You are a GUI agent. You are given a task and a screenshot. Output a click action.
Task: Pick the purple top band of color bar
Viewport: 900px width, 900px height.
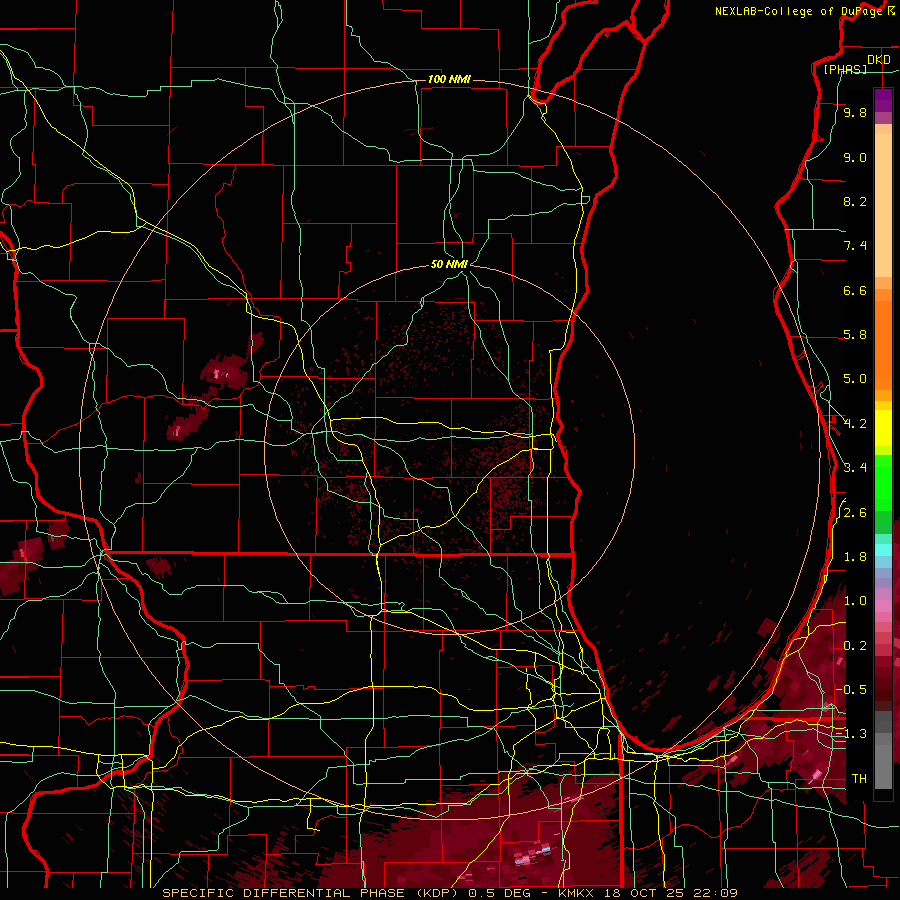coord(883,100)
